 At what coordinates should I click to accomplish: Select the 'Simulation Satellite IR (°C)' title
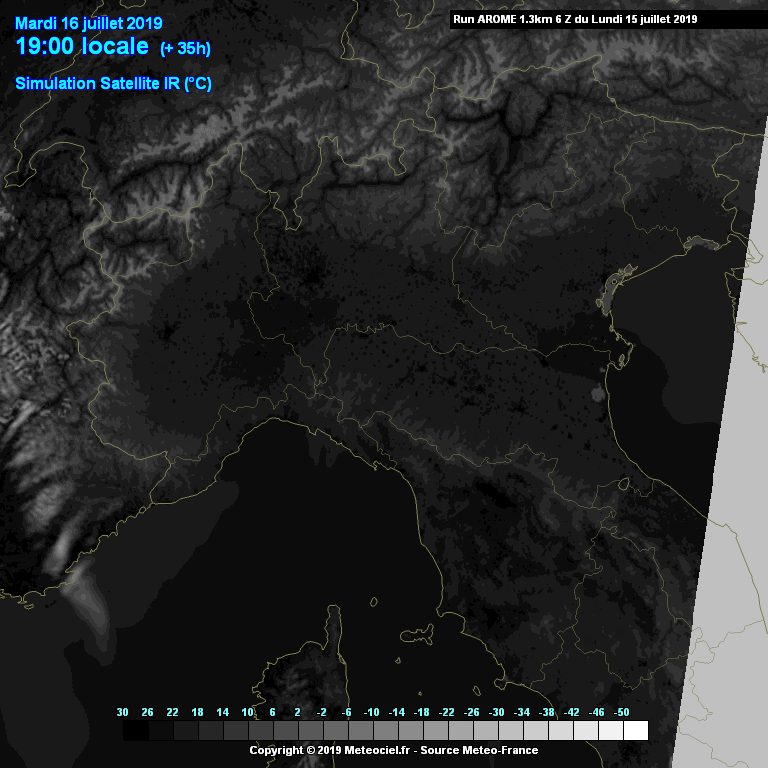[114, 84]
